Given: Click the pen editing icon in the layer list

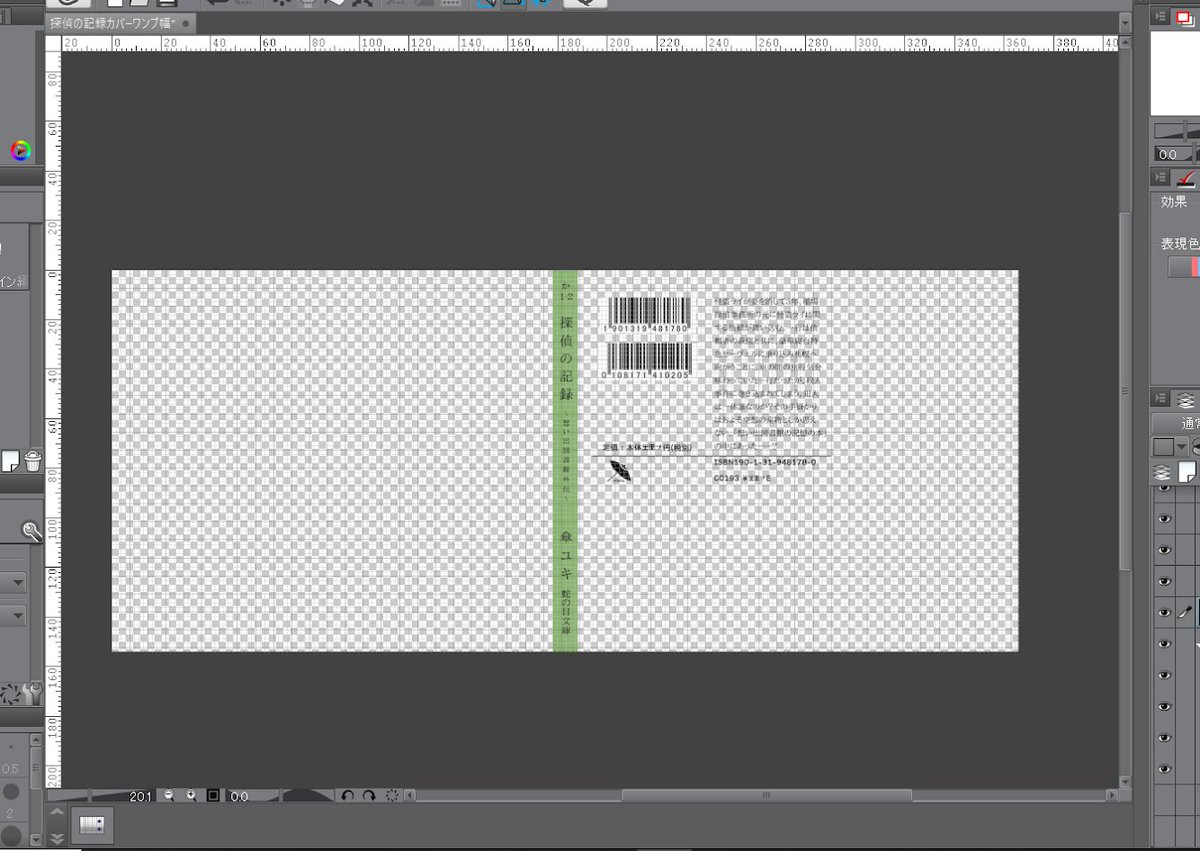Looking at the screenshot, I should coord(1184,612).
